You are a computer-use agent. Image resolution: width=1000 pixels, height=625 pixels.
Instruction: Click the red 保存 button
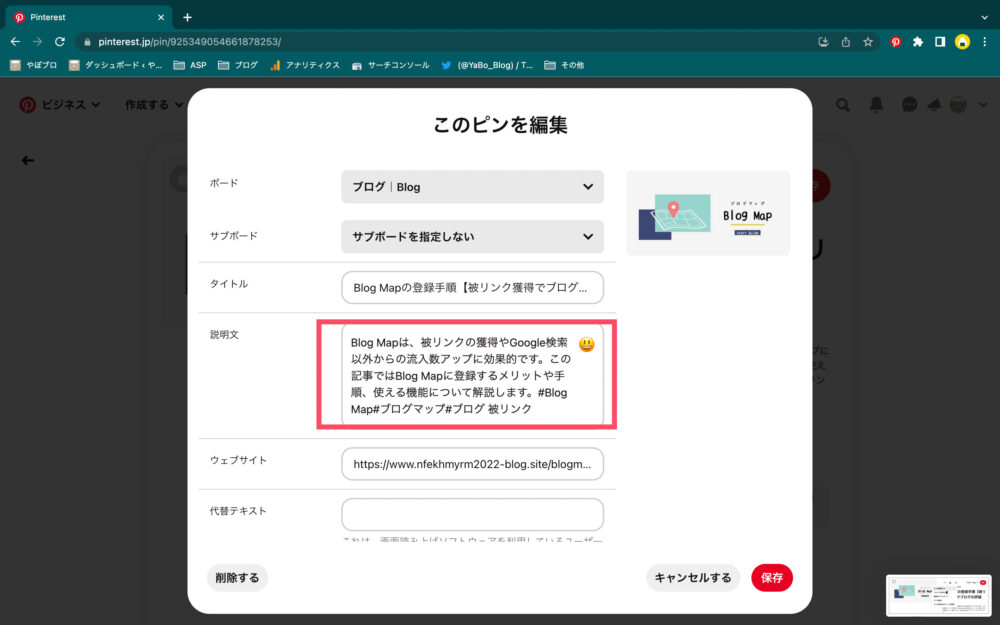(772, 578)
